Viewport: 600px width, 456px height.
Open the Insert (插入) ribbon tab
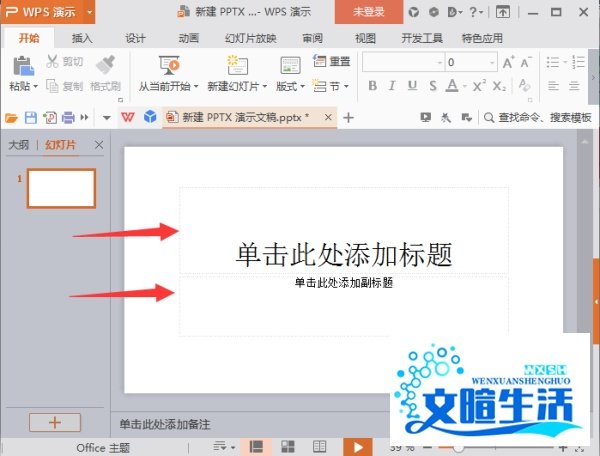[82, 38]
